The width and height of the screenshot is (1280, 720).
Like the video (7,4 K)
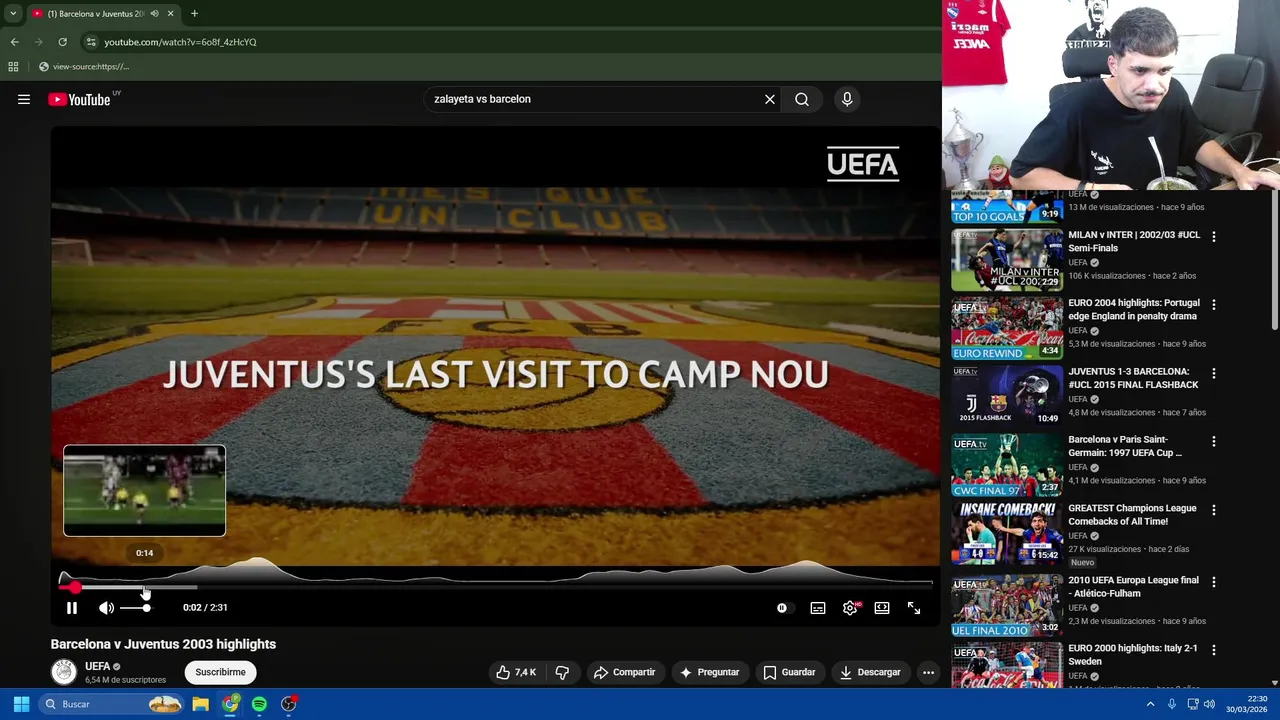click(516, 672)
